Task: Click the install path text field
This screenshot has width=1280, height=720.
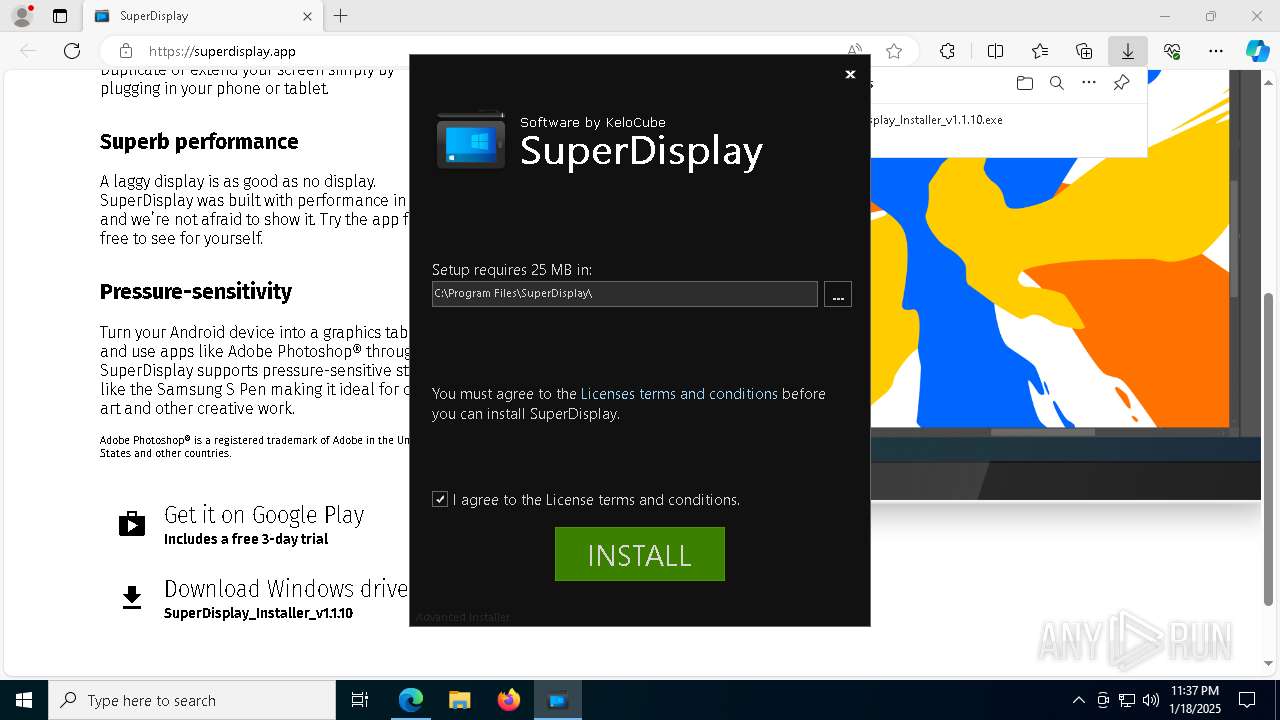Action: pos(625,293)
